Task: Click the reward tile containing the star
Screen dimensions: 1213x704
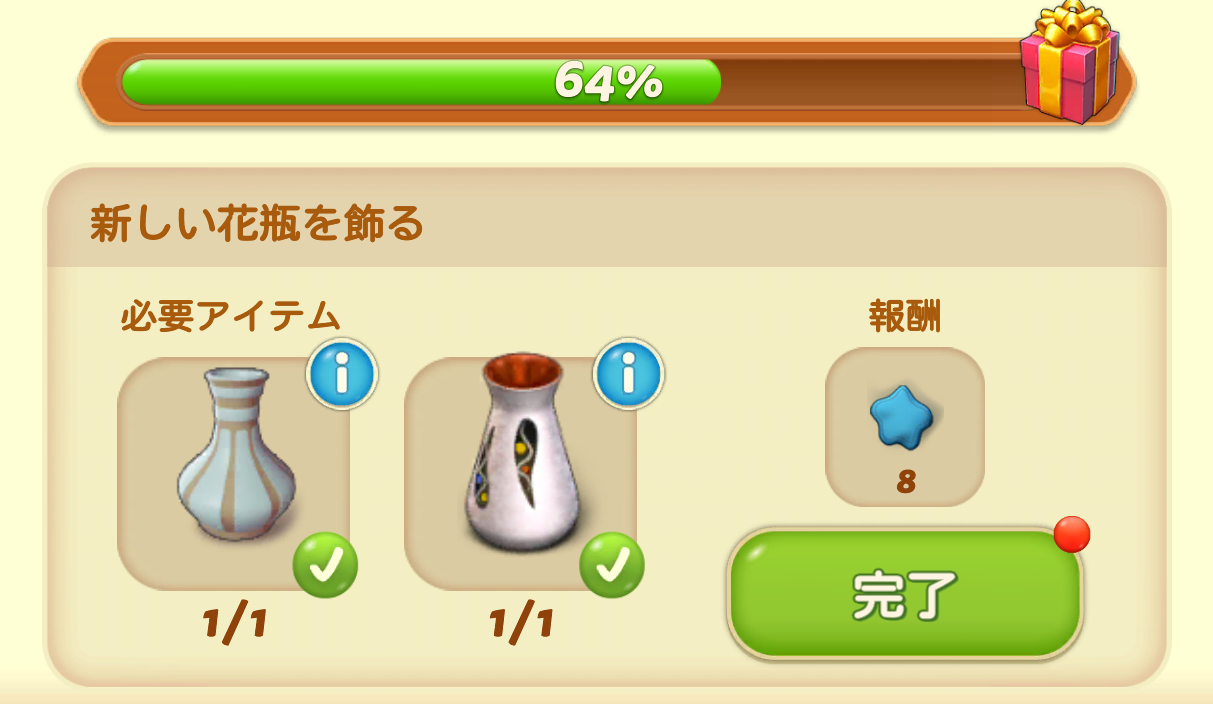Action: pos(905,427)
